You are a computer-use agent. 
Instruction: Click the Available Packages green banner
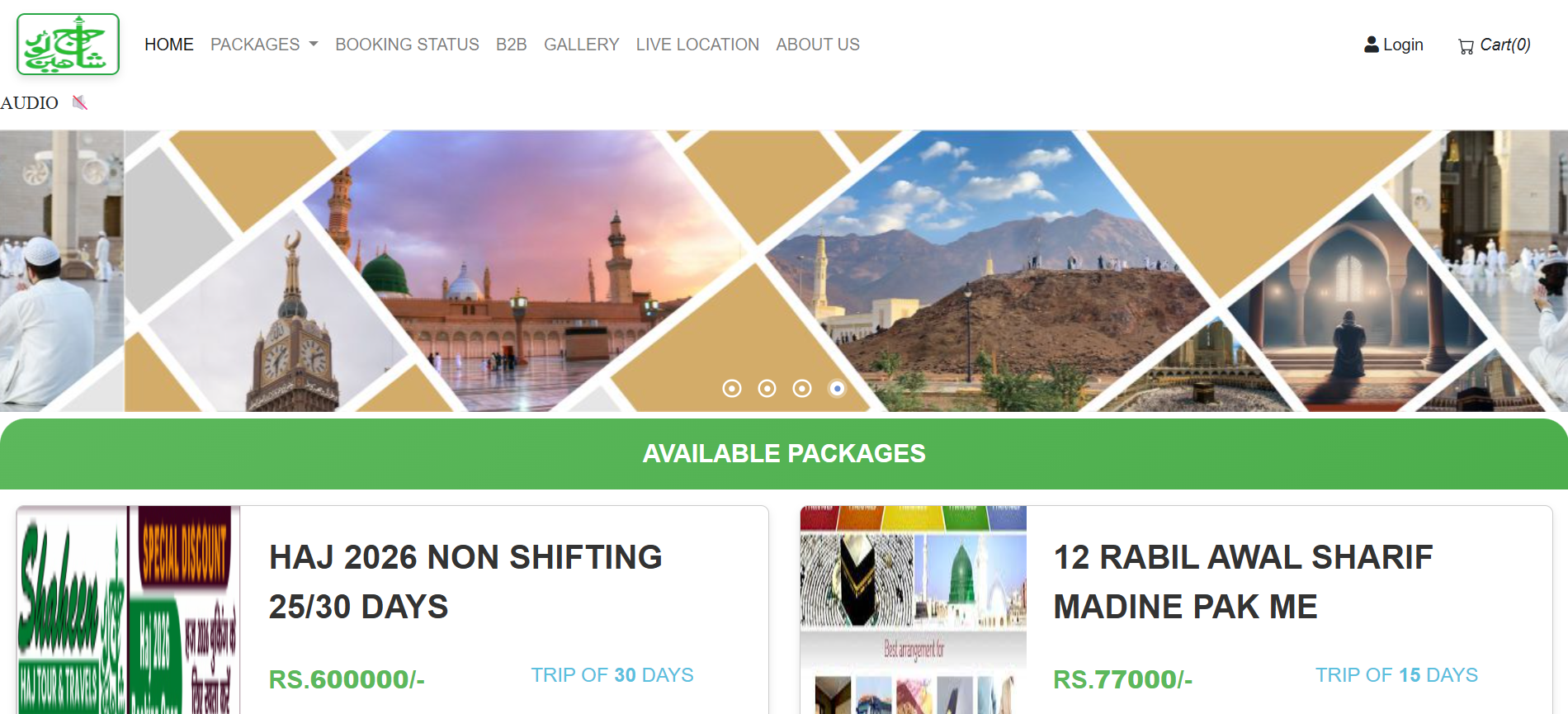(x=784, y=454)
